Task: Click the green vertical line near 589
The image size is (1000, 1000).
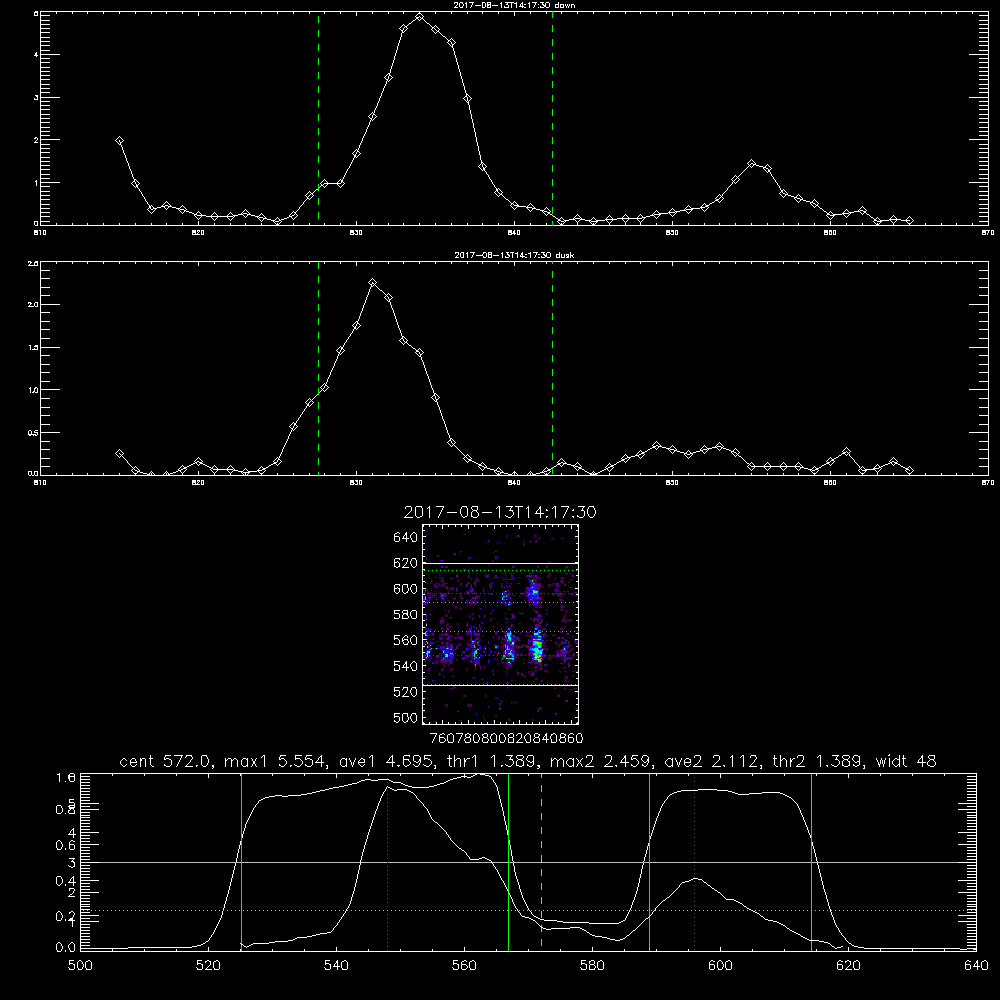Action: (649, 861)
